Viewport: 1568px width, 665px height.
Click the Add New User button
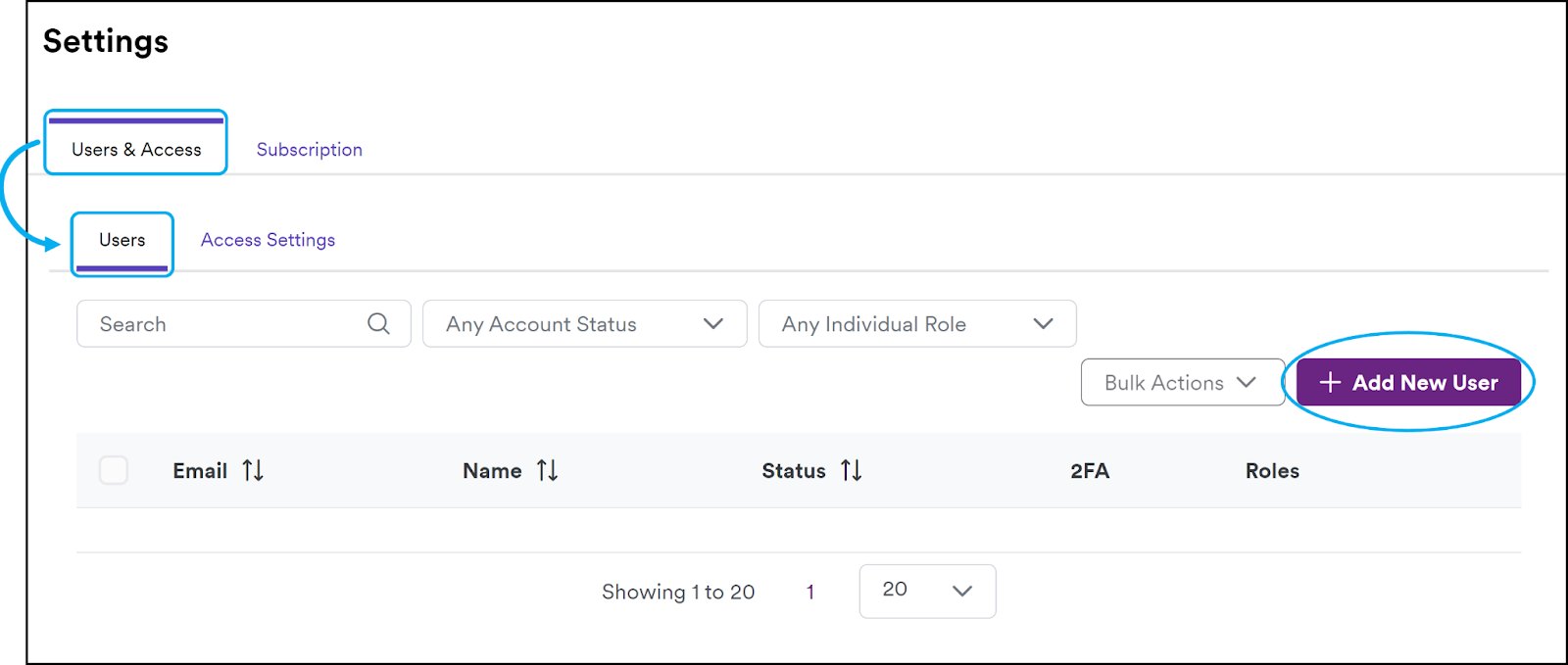[x=1408, y=382]
